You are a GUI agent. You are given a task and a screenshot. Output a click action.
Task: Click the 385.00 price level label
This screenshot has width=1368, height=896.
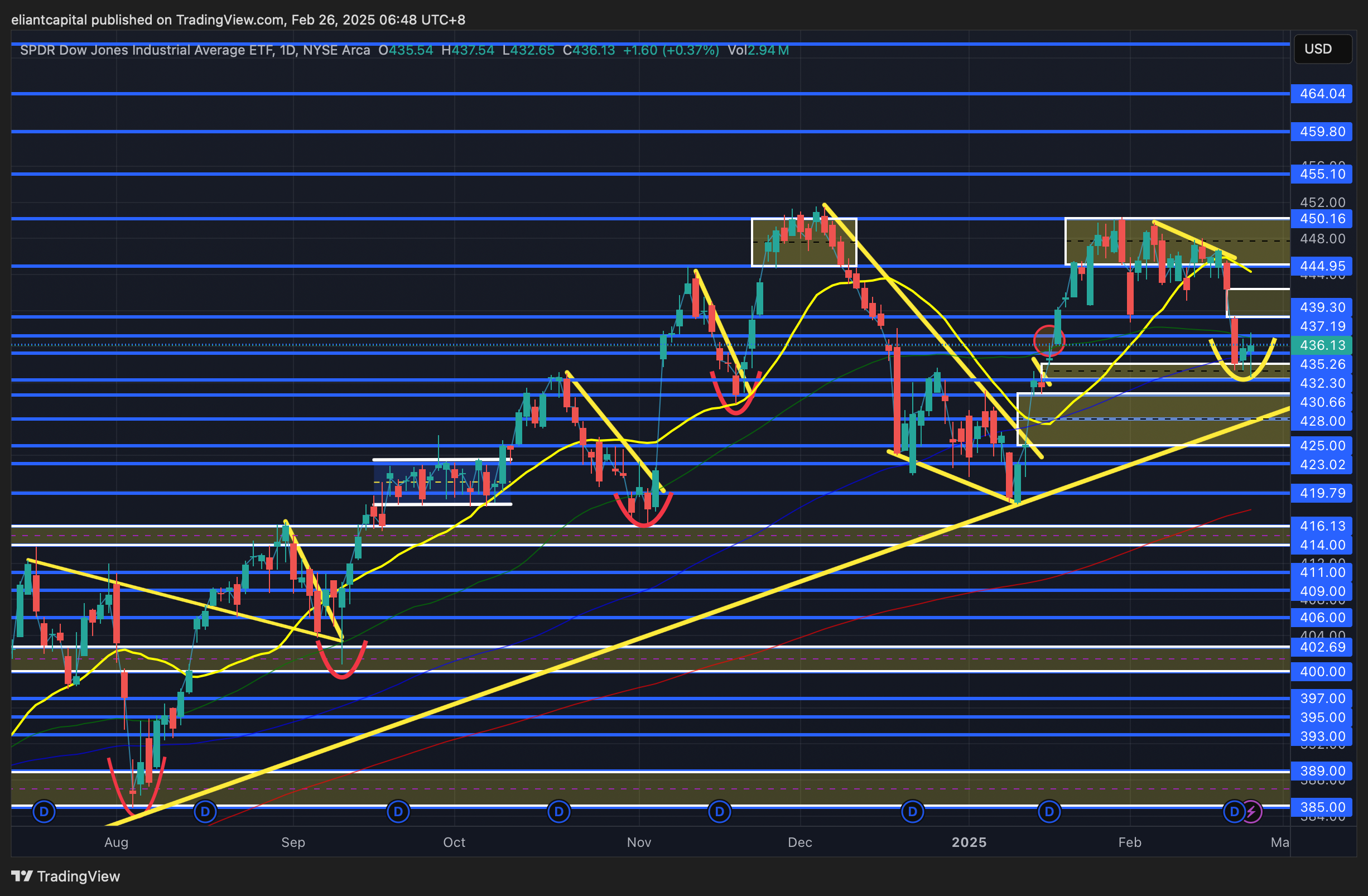tap(1322, 807)
